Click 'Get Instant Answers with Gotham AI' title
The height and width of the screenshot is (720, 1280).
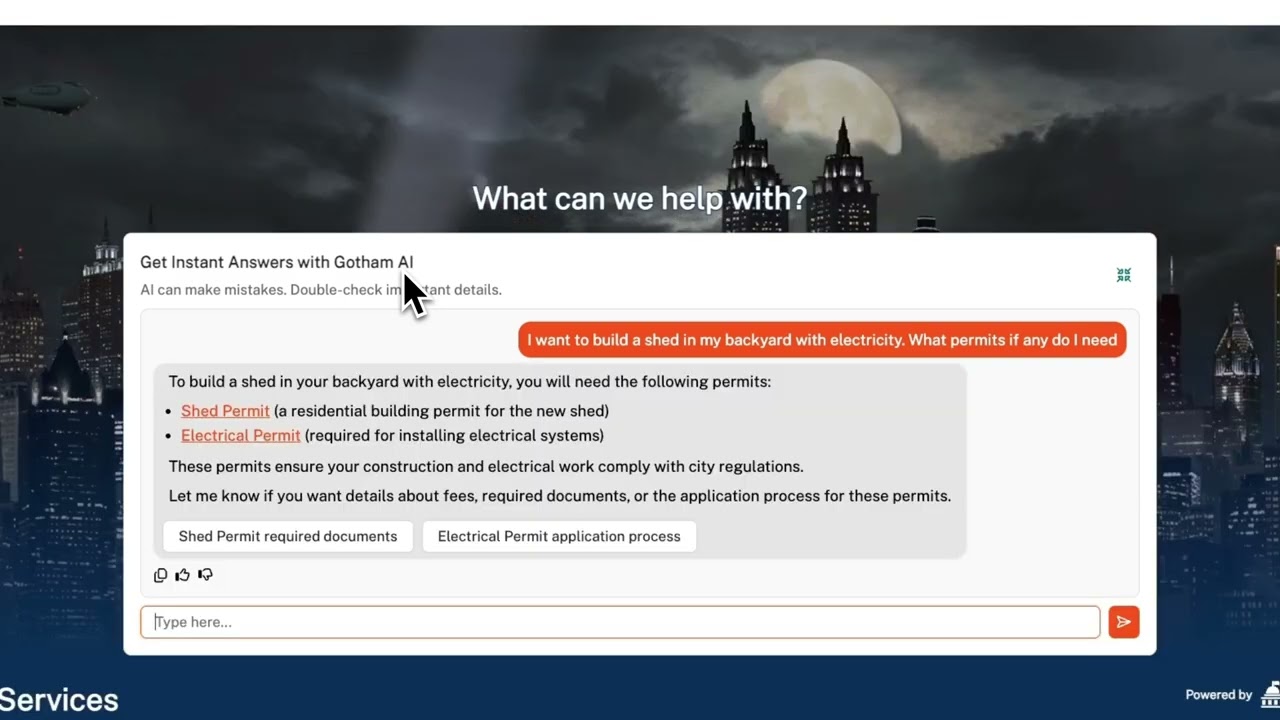(x=277, y=262)
